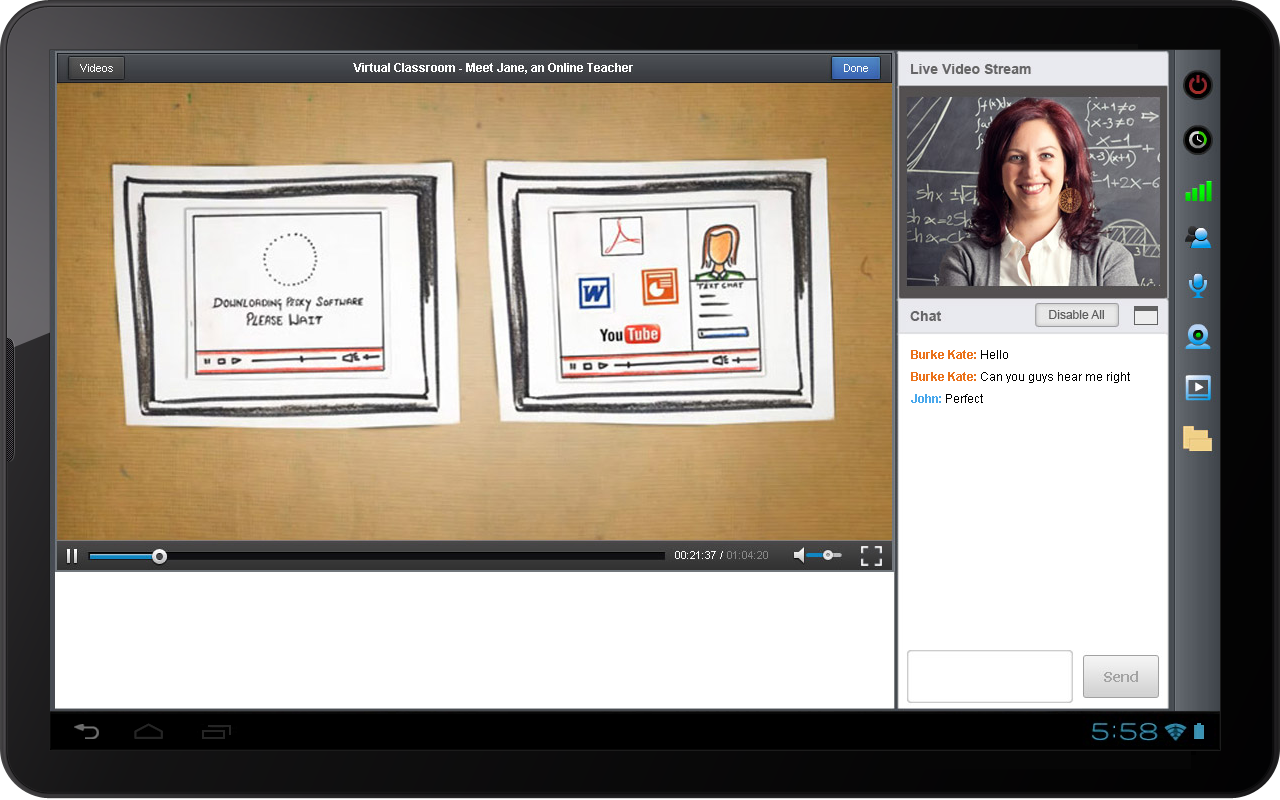Open the shared files folder icon
This screenshot has width=1280, height=800.
click(x=1197, y=439)
